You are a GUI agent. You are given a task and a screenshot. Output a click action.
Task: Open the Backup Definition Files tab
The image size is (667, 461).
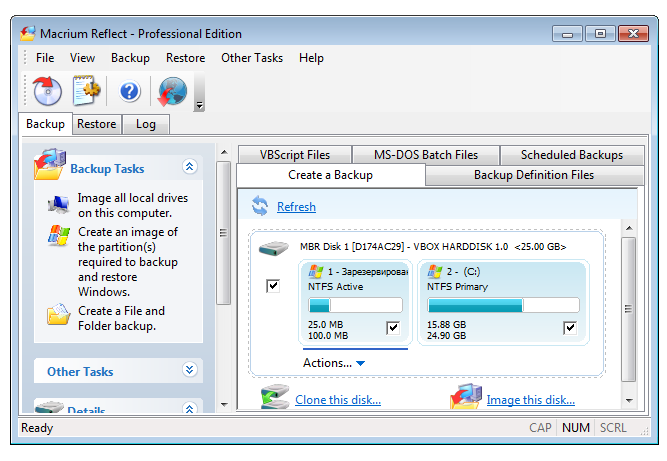pos(534,175)
